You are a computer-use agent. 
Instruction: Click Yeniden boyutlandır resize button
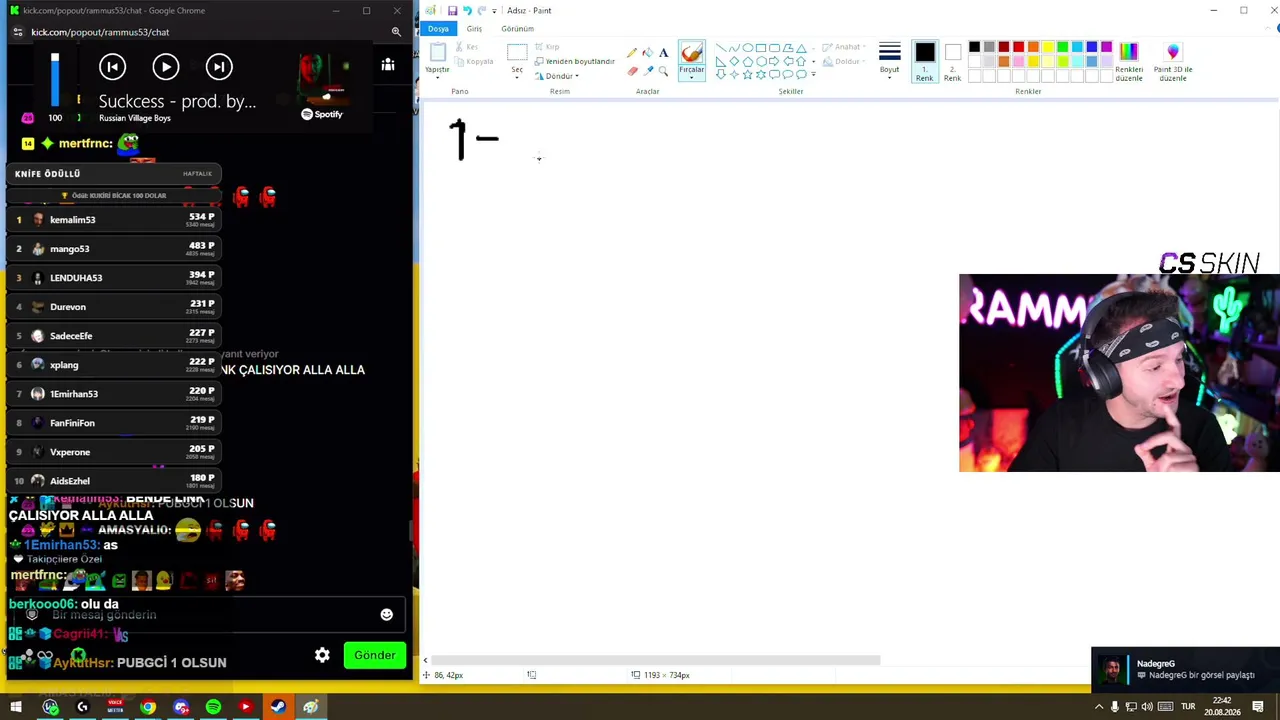pyautogui.click(x=574, y=61)
